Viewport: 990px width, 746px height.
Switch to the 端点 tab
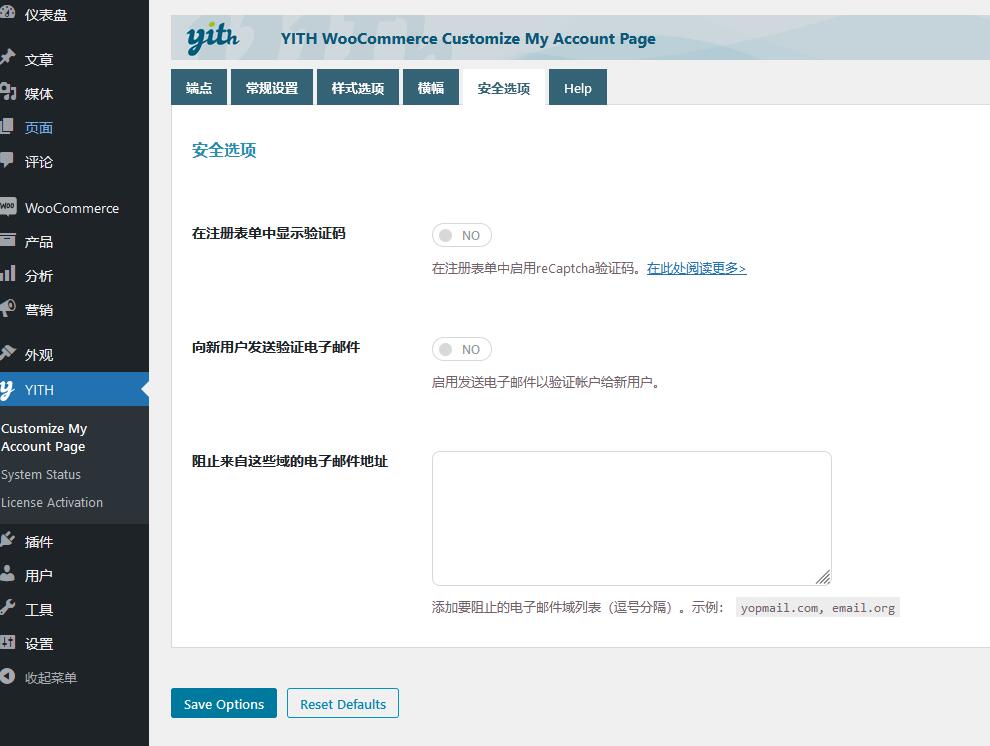click(199, 88)
